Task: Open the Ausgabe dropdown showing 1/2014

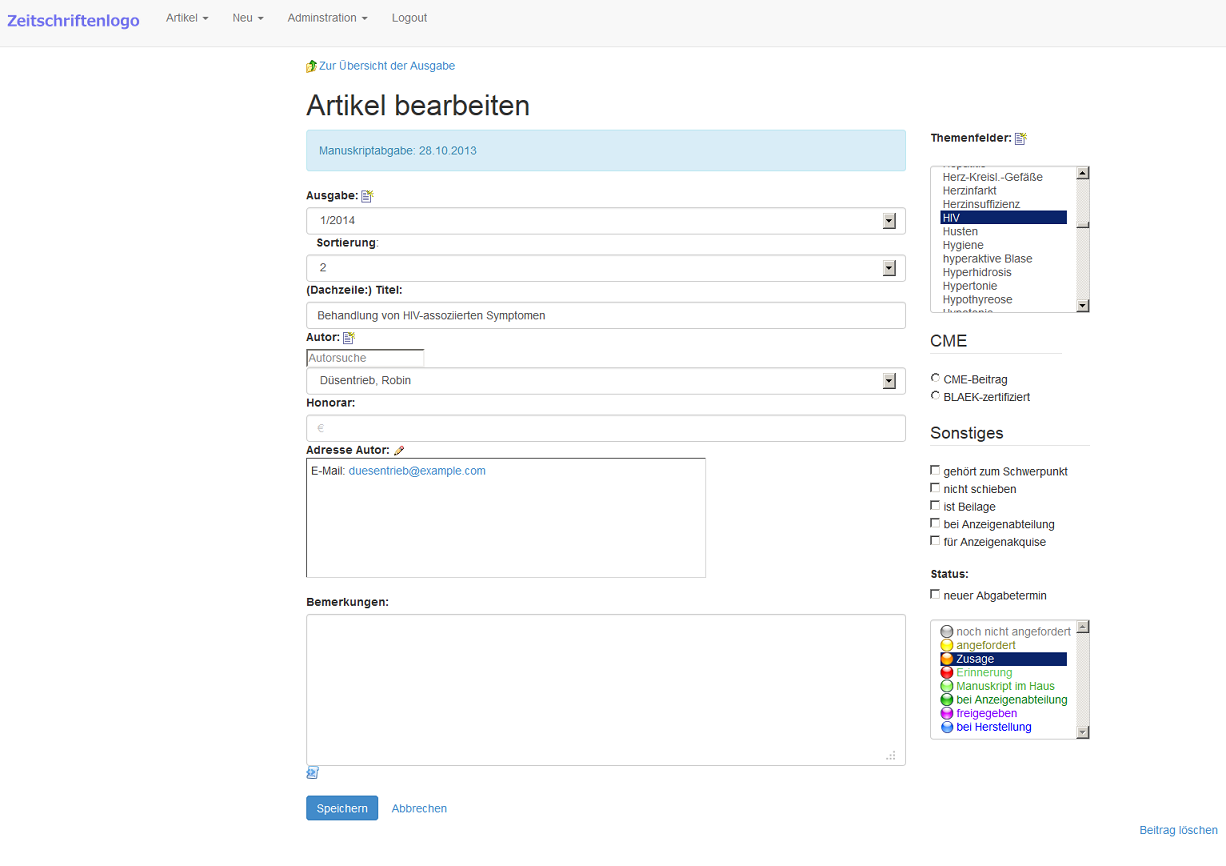Action: (605, 221)
